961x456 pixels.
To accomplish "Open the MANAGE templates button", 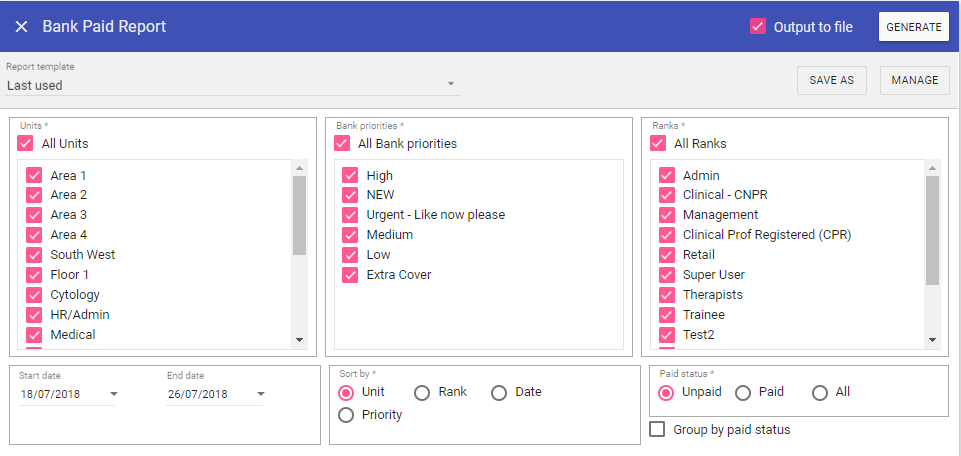I will 915,81.
